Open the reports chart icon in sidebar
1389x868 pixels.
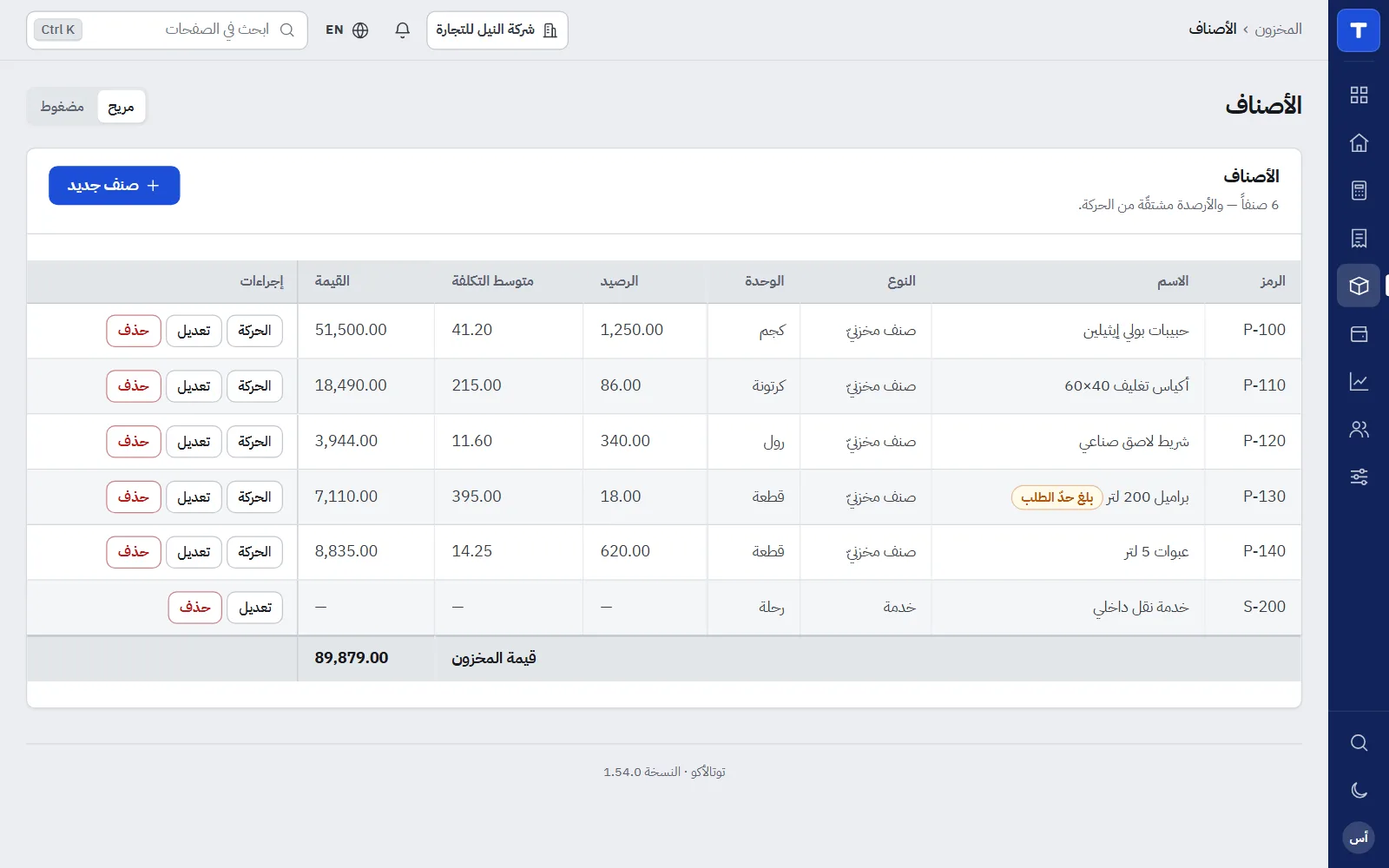[1359, 381]
